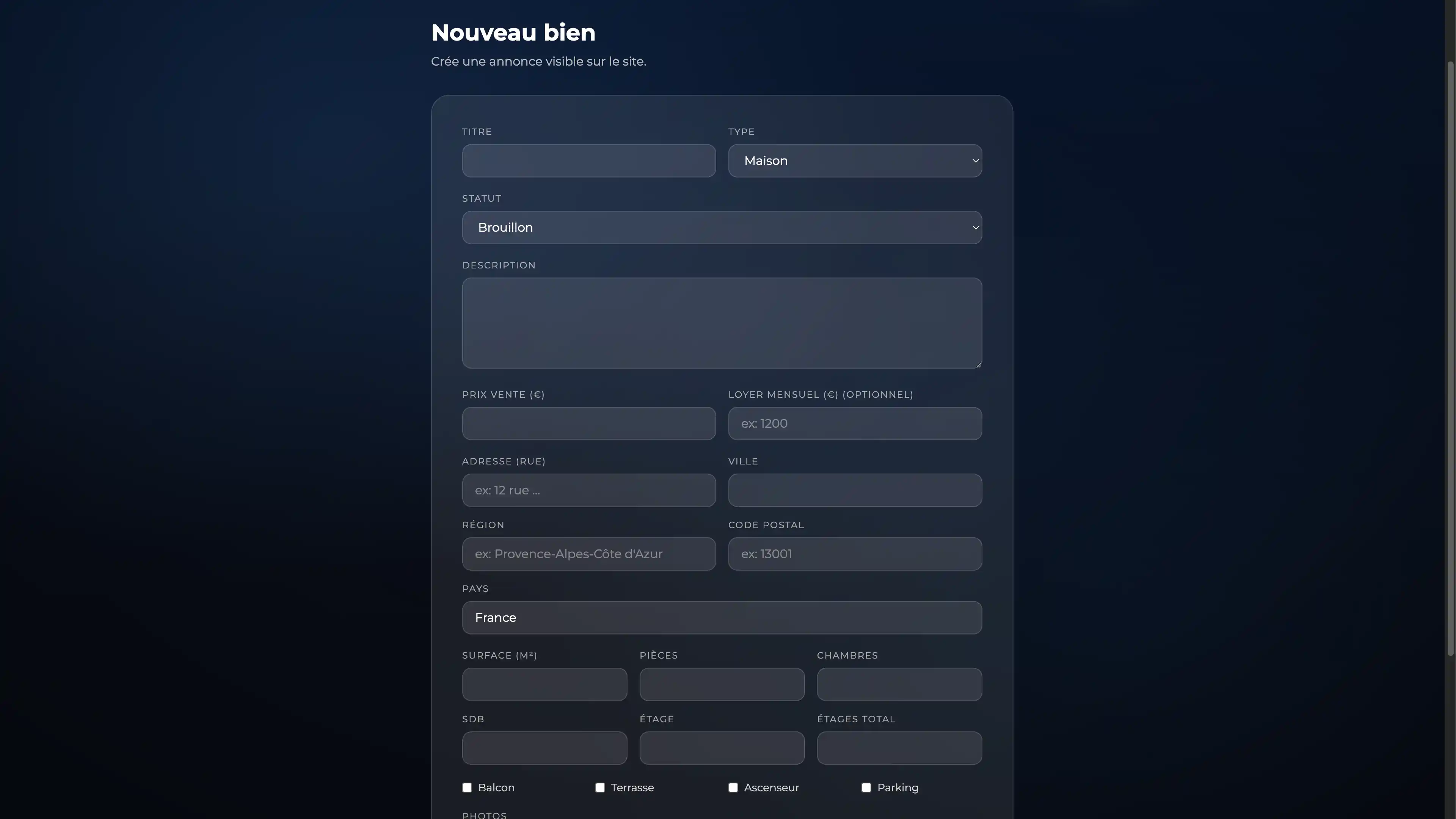Click the Étages total input
This screenshot has width=1456, height=819.
click(899, 748)
